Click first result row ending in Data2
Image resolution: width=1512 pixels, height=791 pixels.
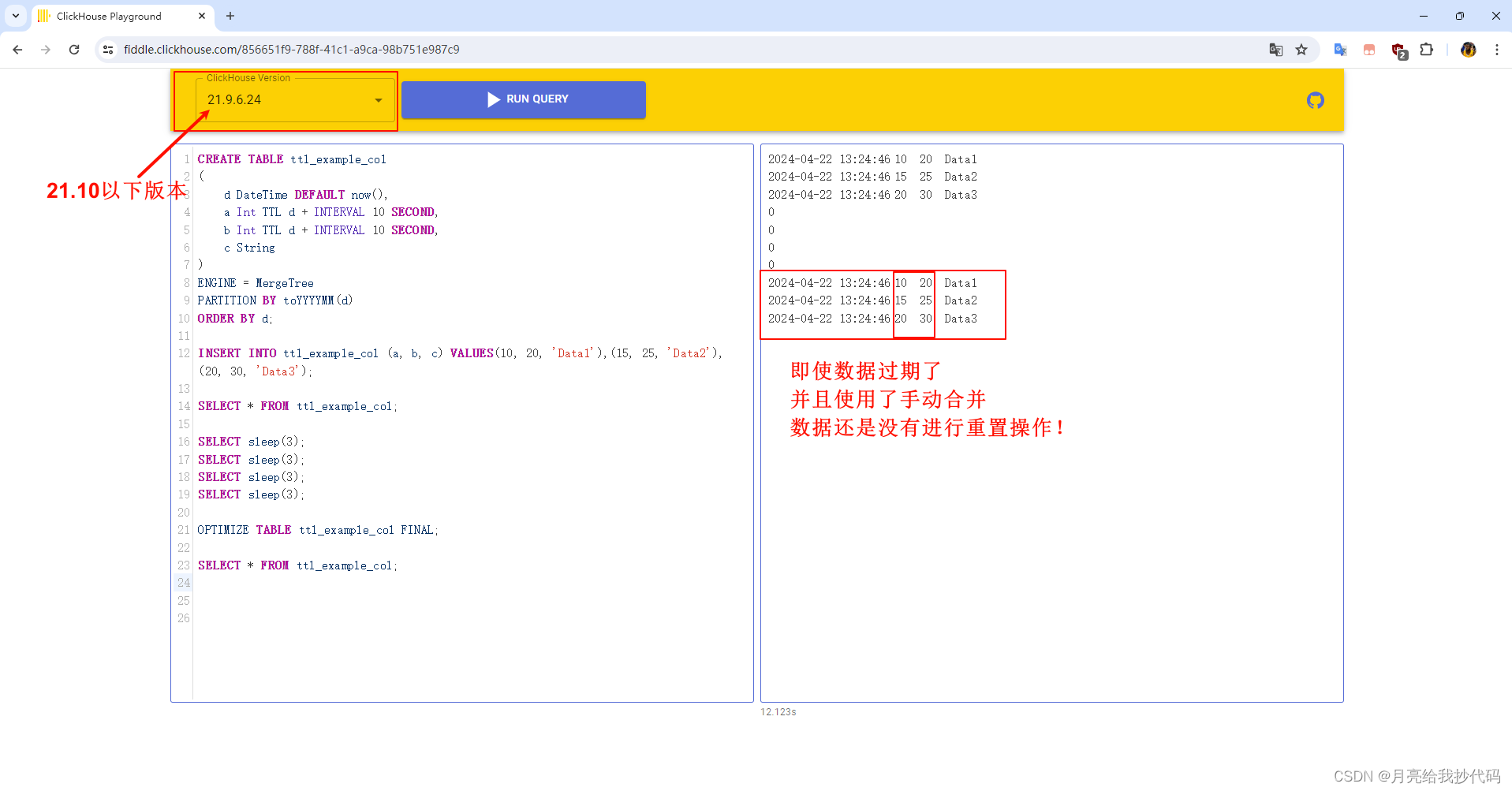pyautogui.click(x=872, y=177)
